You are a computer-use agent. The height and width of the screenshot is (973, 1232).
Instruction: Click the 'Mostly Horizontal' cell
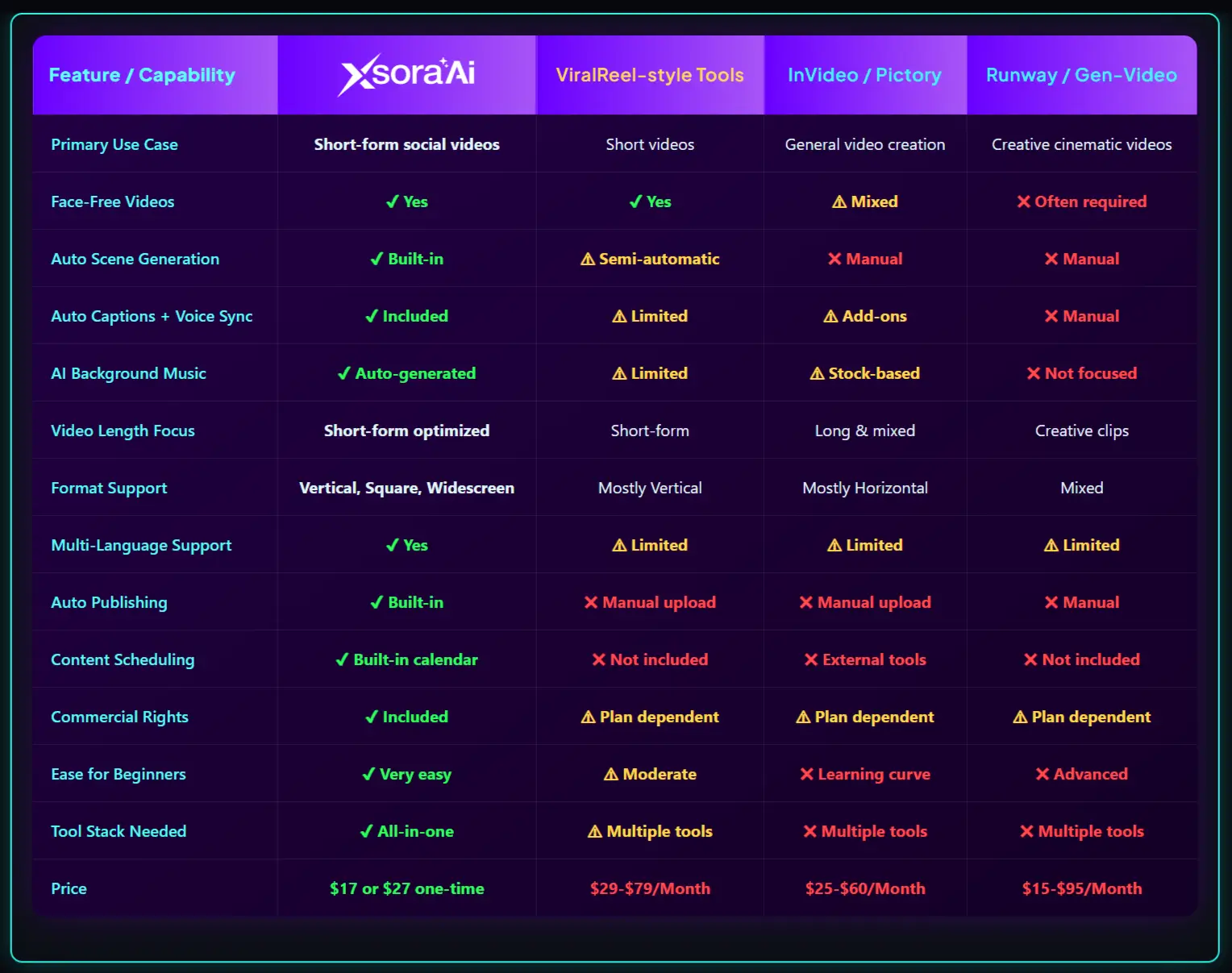(865, 488)
